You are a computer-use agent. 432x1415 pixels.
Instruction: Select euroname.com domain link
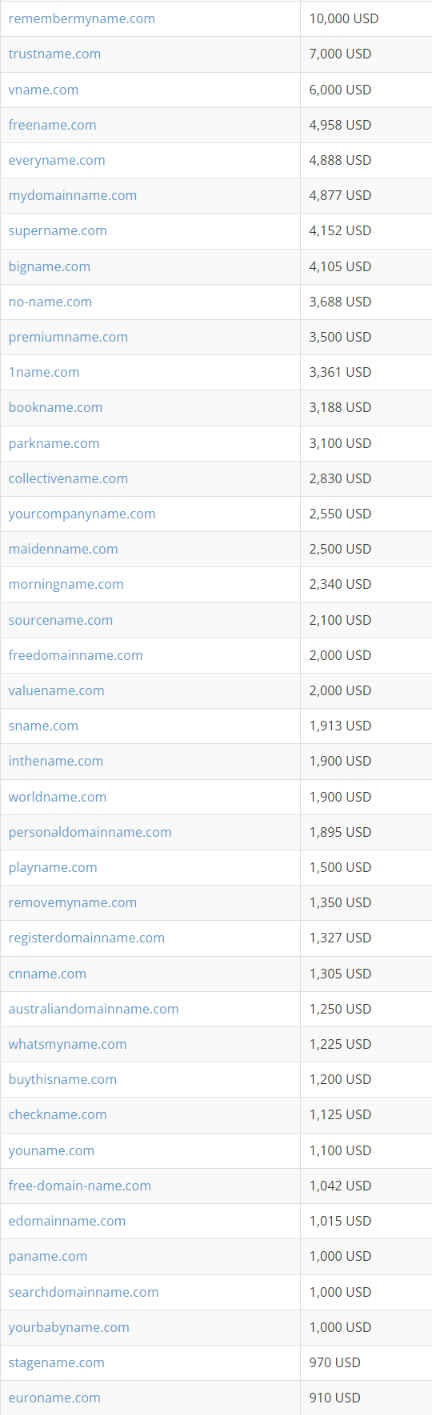pos(54,1397)
